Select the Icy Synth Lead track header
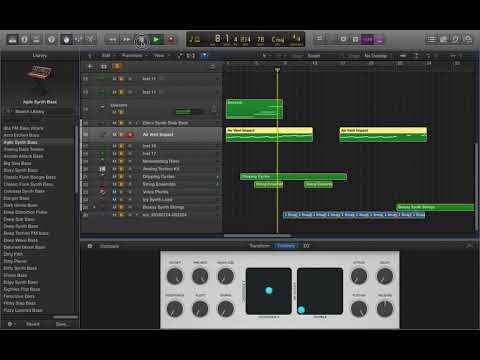This screenshot has height=360, width=480. point(152,200)
